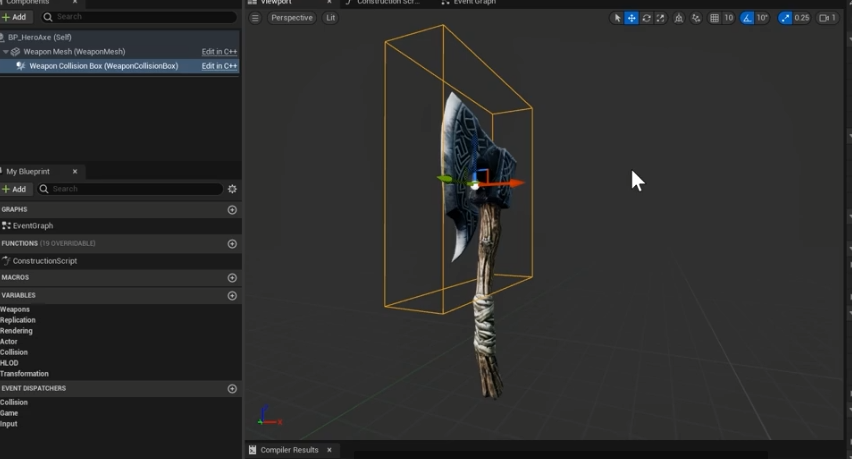
Task: Open camera speed setting
Action: (828, 18)
